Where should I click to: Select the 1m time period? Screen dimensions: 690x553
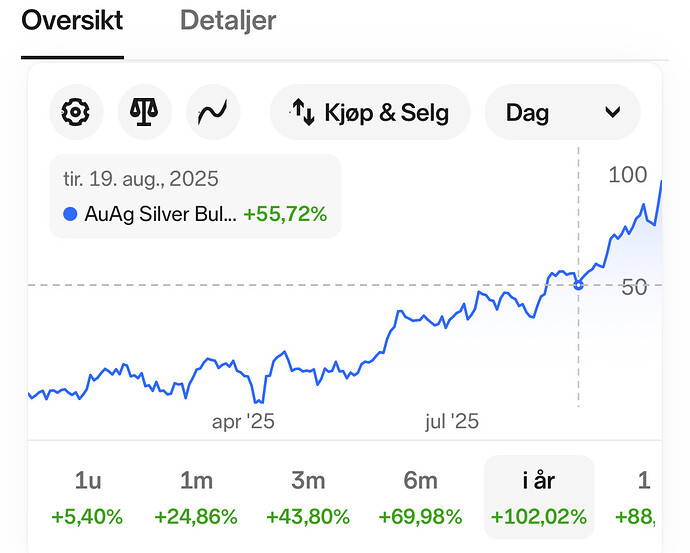click(196, 497)
